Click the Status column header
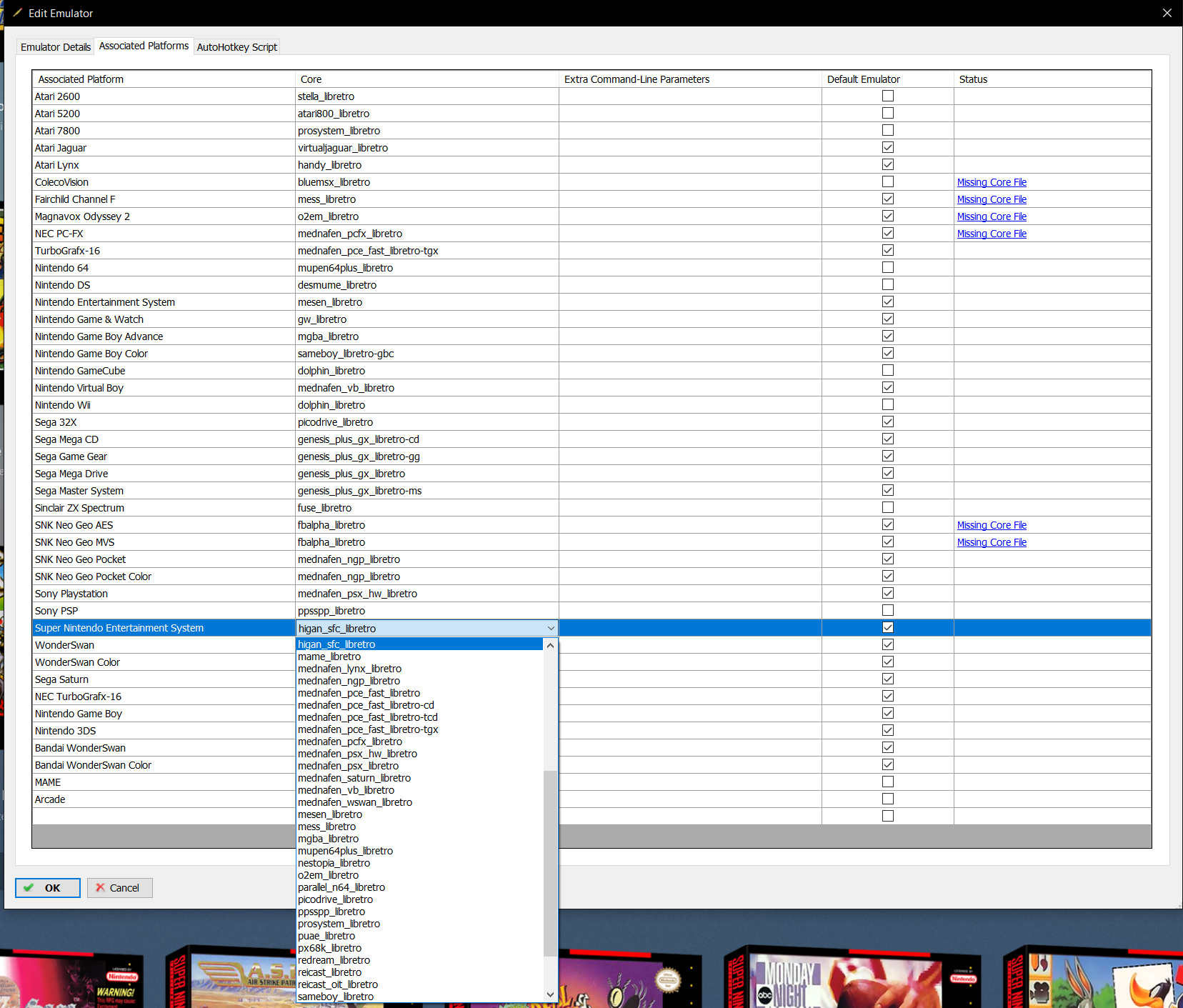1183x1008 pixels. (1052, 79)
